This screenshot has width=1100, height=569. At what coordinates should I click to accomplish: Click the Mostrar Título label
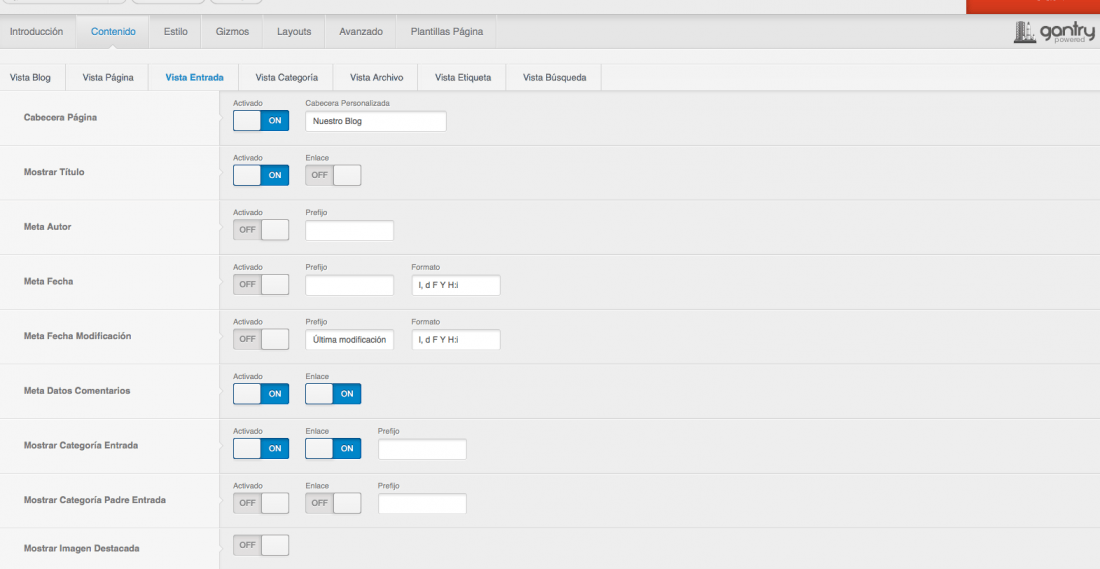[x=54, y=172]
